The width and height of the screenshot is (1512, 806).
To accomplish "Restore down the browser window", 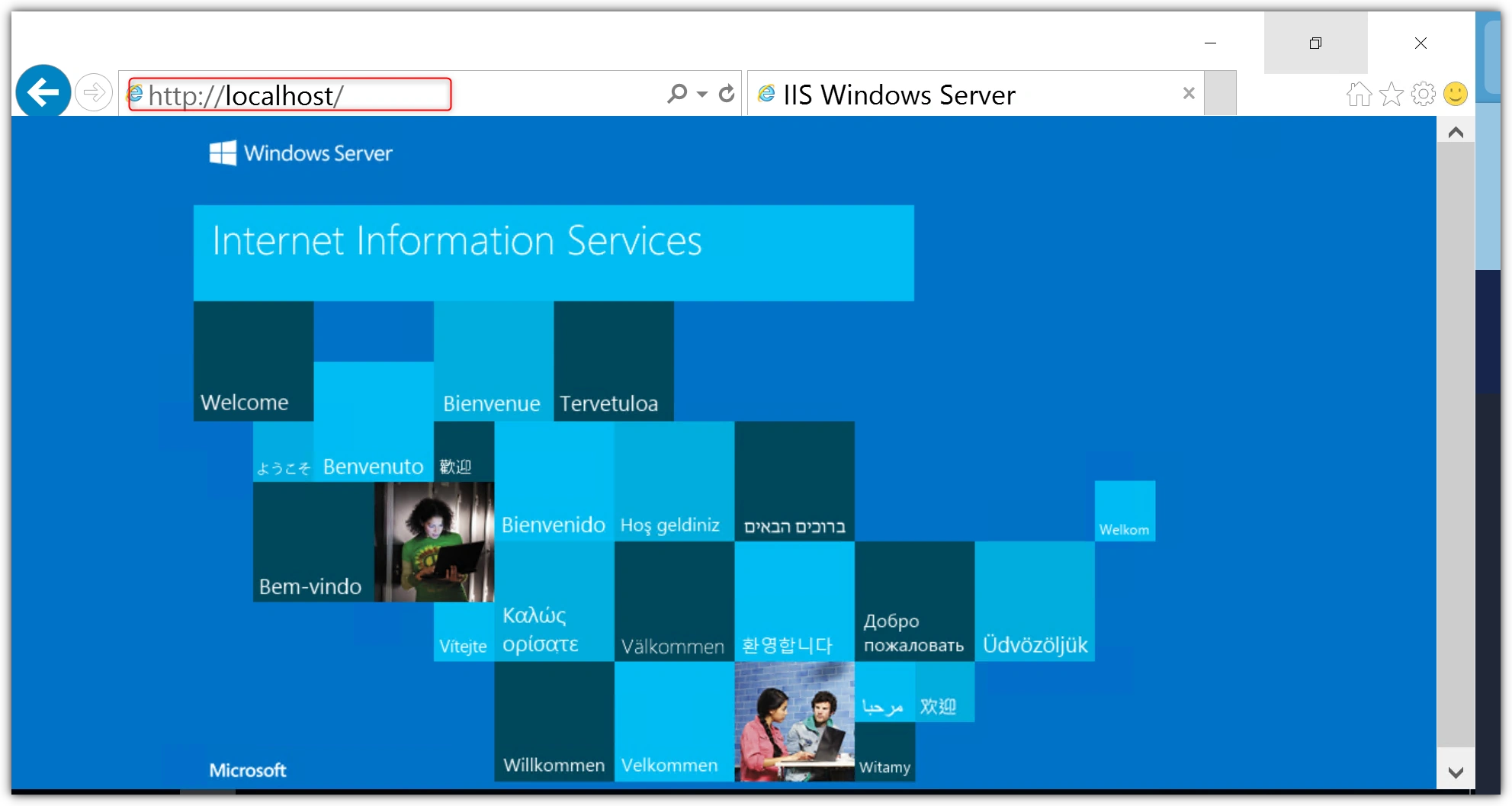I will 1315,43.
